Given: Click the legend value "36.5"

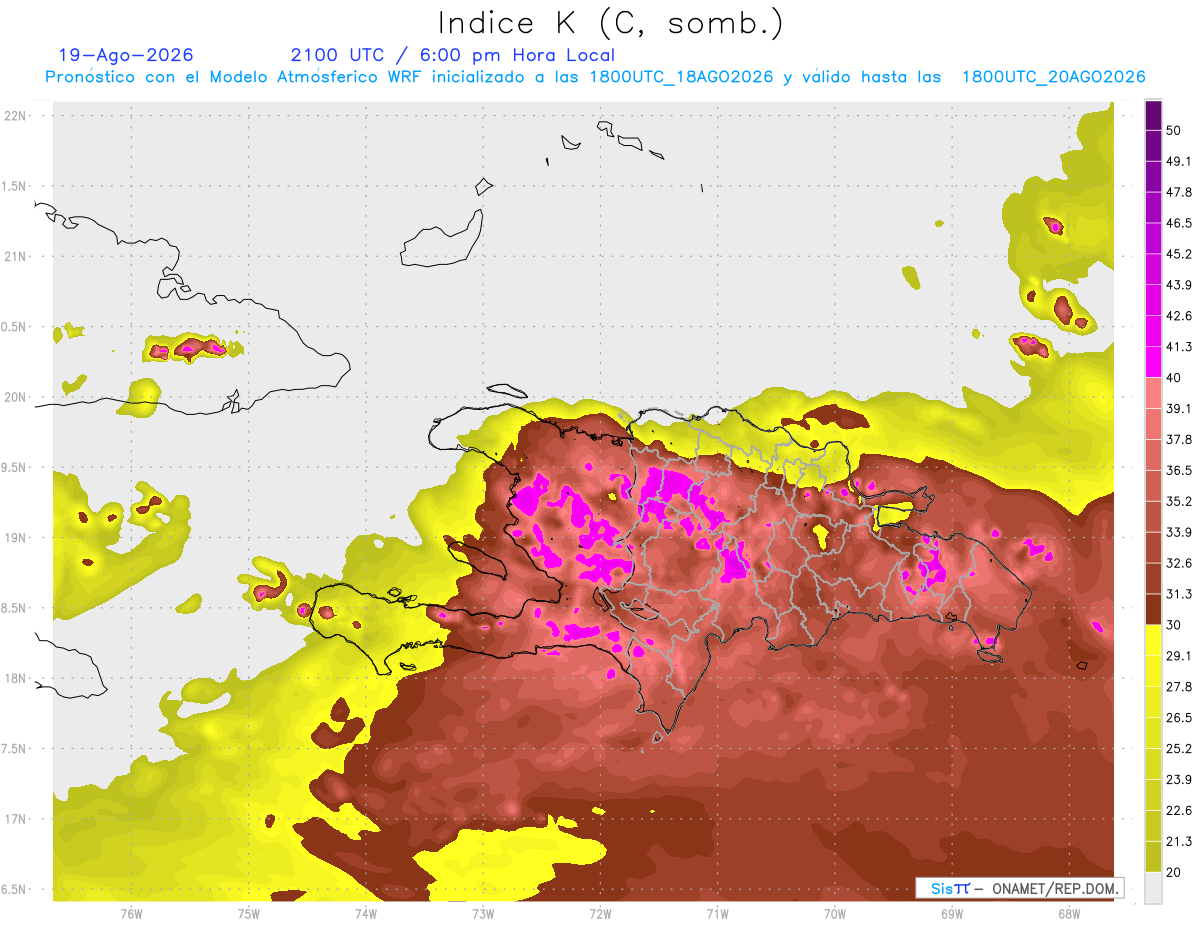Looking at the screenshot, I should (1178, 471).
